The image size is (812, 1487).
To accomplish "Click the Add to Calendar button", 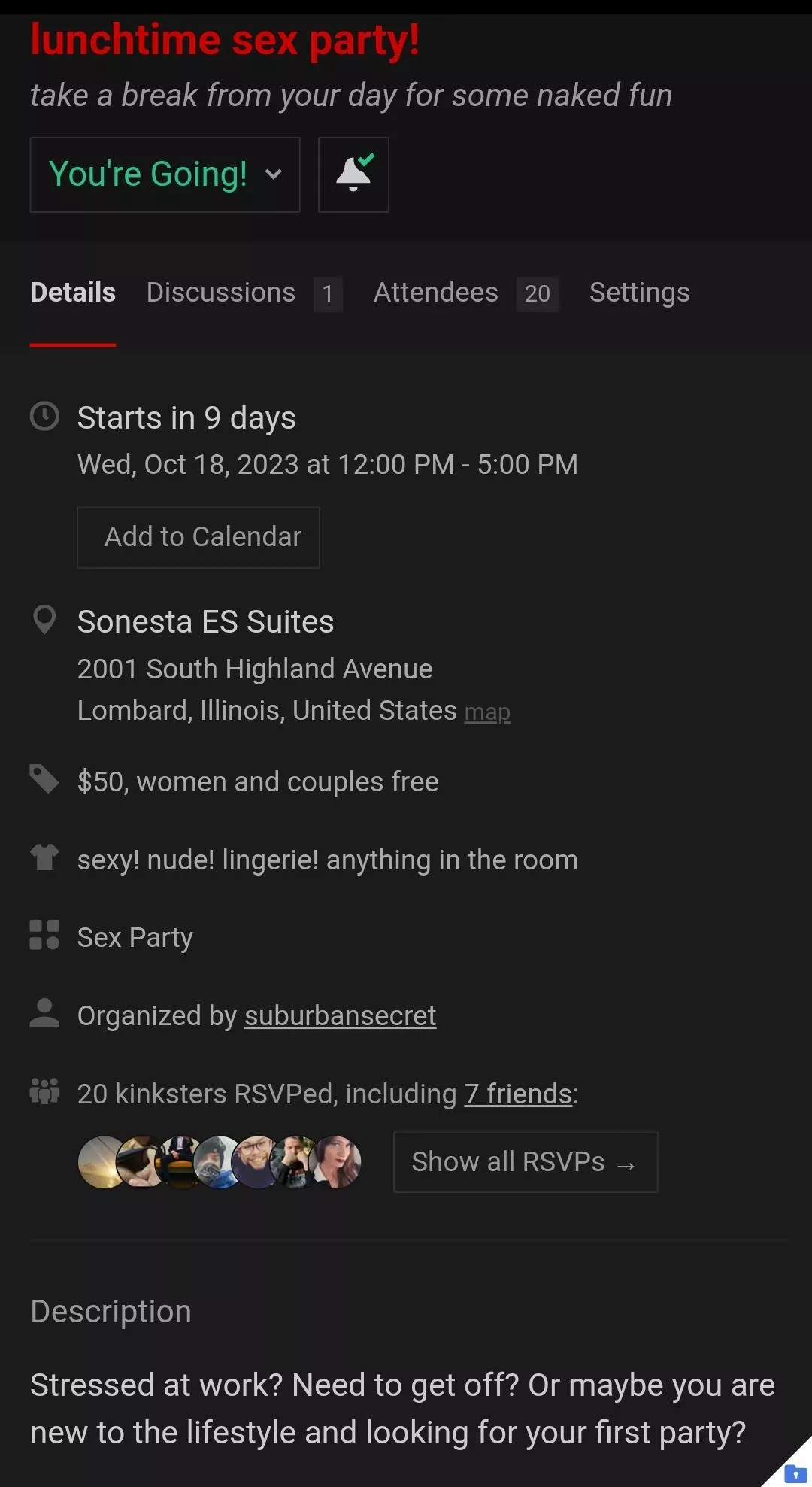I will click(198, 537).
